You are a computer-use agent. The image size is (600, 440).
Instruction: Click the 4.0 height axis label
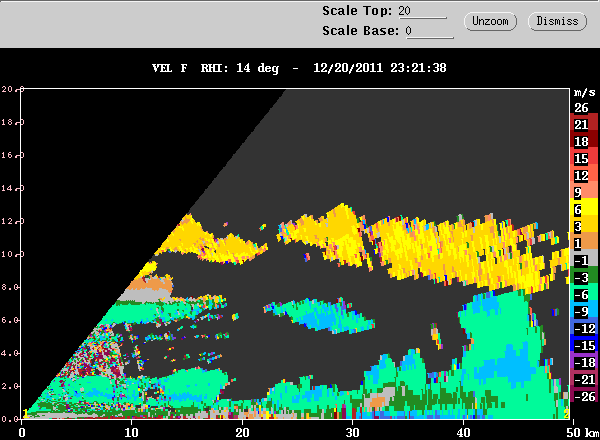(9, 353)
